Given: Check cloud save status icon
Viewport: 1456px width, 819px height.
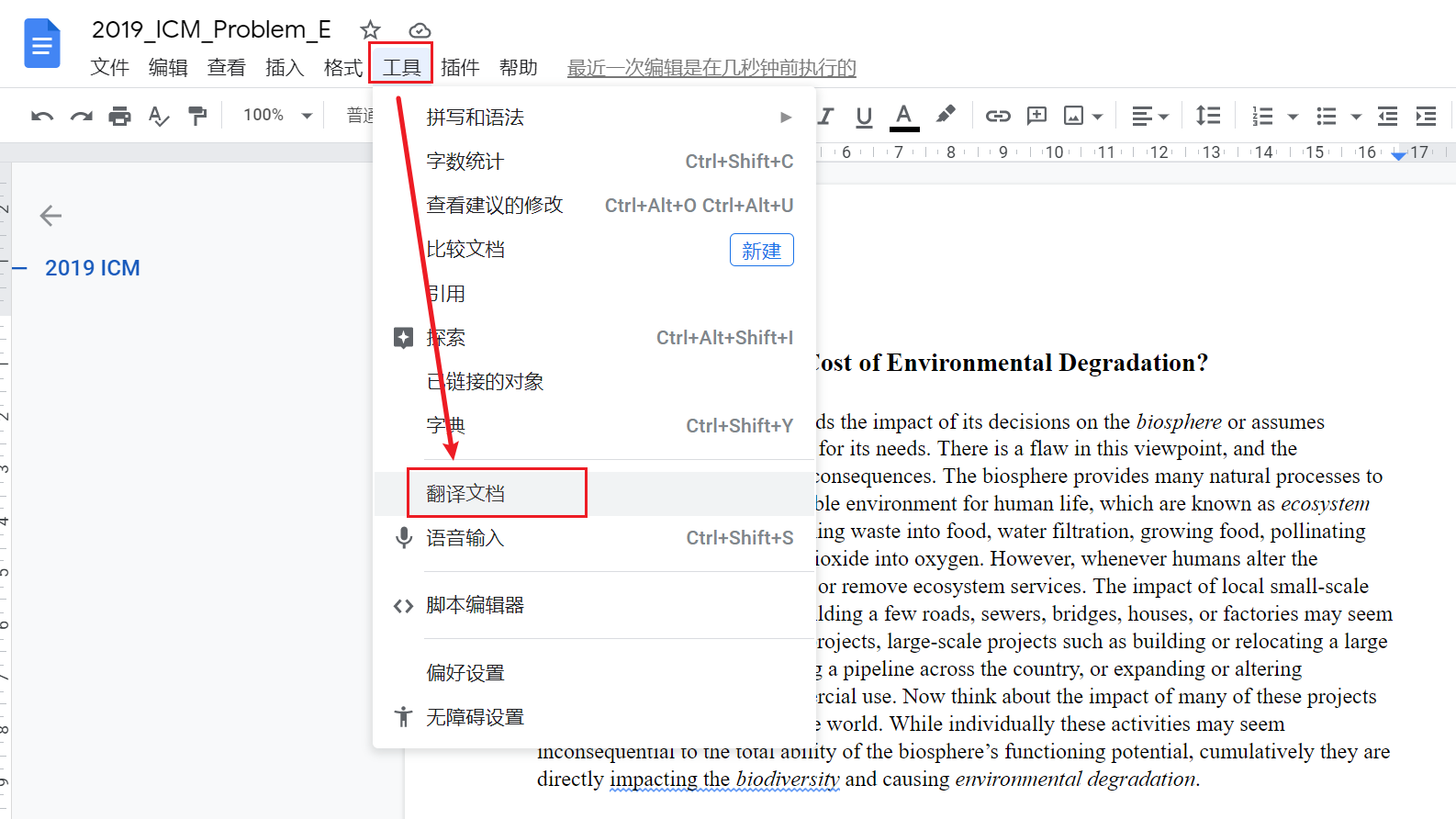Looking at the screenshot, I should point(419,30).
